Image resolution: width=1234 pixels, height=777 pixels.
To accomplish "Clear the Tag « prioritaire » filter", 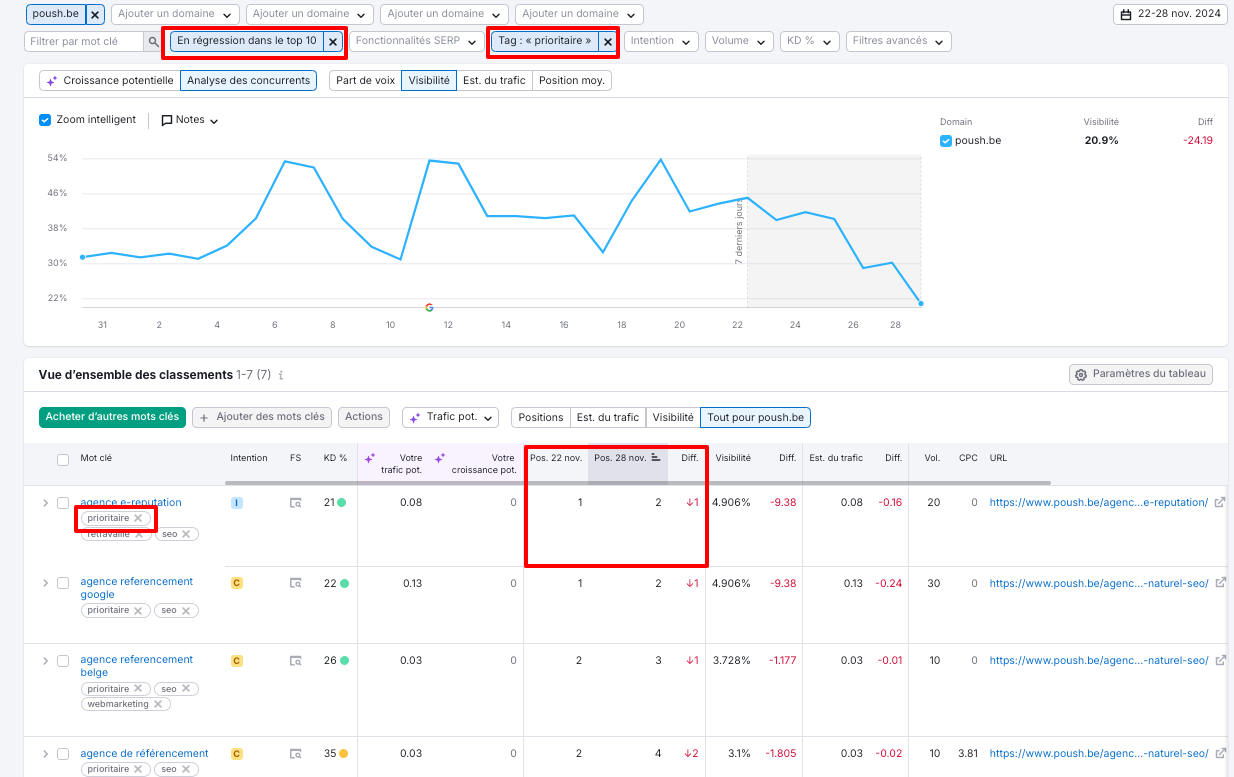I will point(607,42).
